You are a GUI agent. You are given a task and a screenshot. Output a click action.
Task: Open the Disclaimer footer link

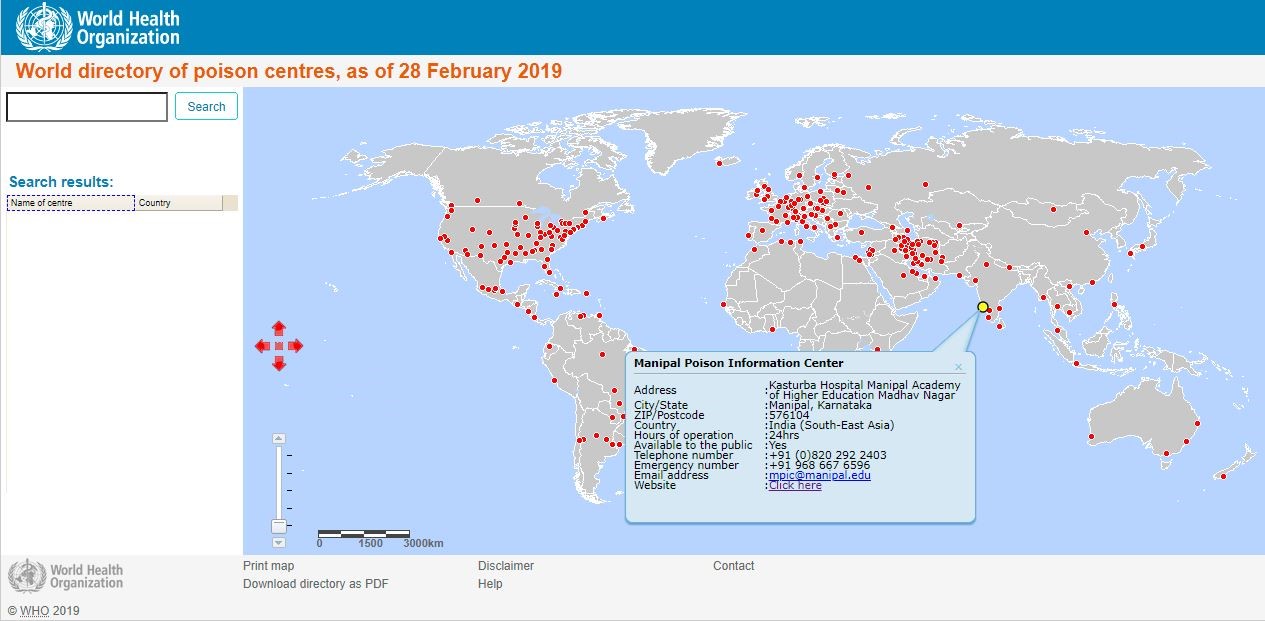505,566
